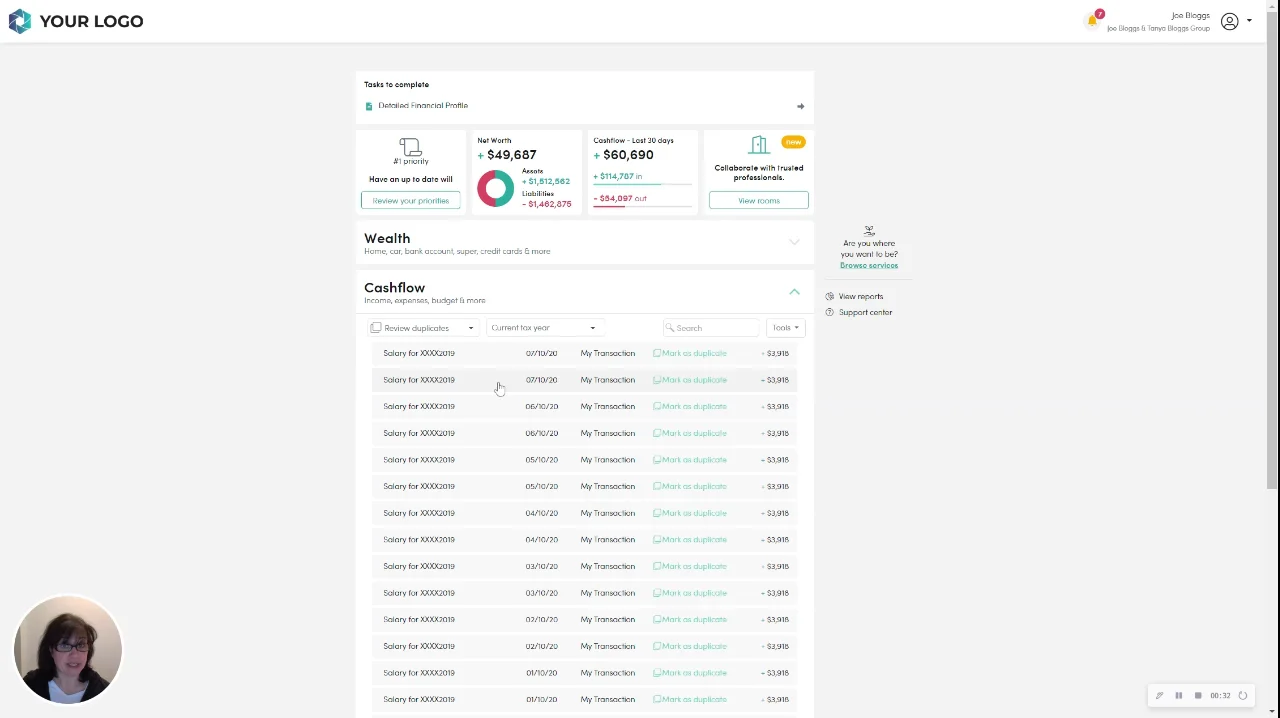Mark lower 07/10/20 salary row as duplicate
This screenshot has height=718, width=1280.
click(690, 380)
